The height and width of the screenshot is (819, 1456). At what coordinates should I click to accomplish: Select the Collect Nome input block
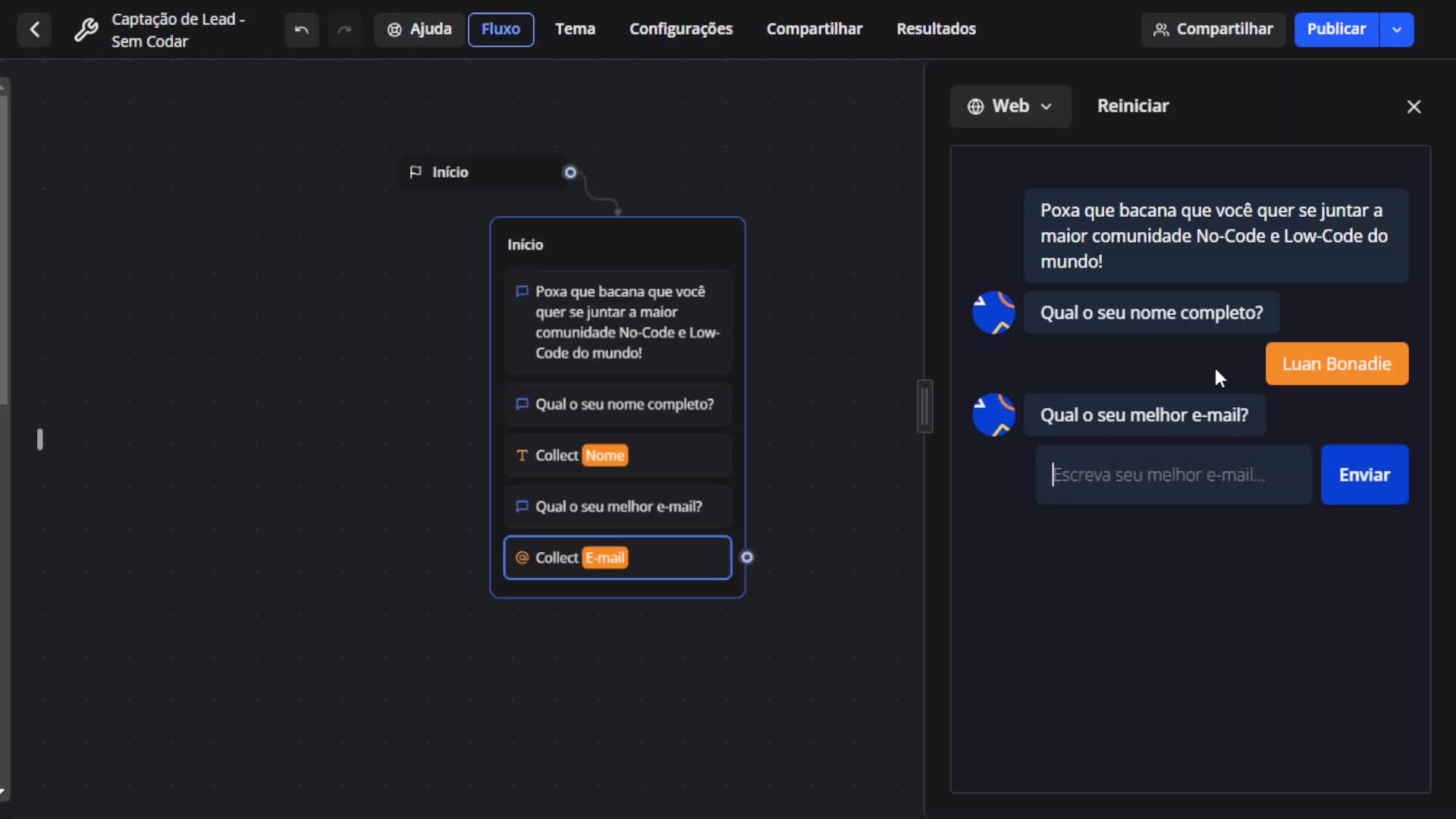click(x=617, y=456)
